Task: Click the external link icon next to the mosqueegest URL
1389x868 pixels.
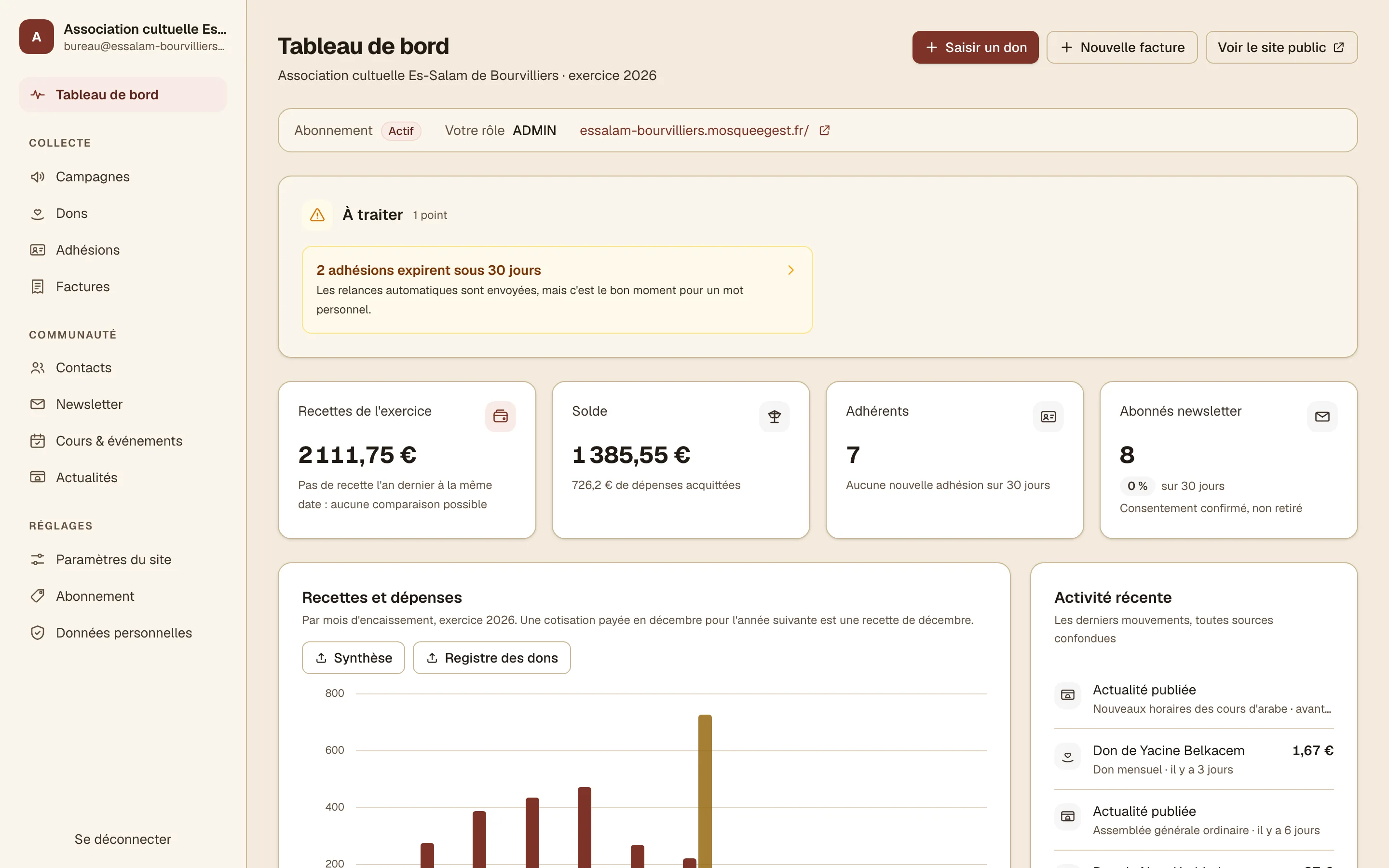Action: pos(825,131)
